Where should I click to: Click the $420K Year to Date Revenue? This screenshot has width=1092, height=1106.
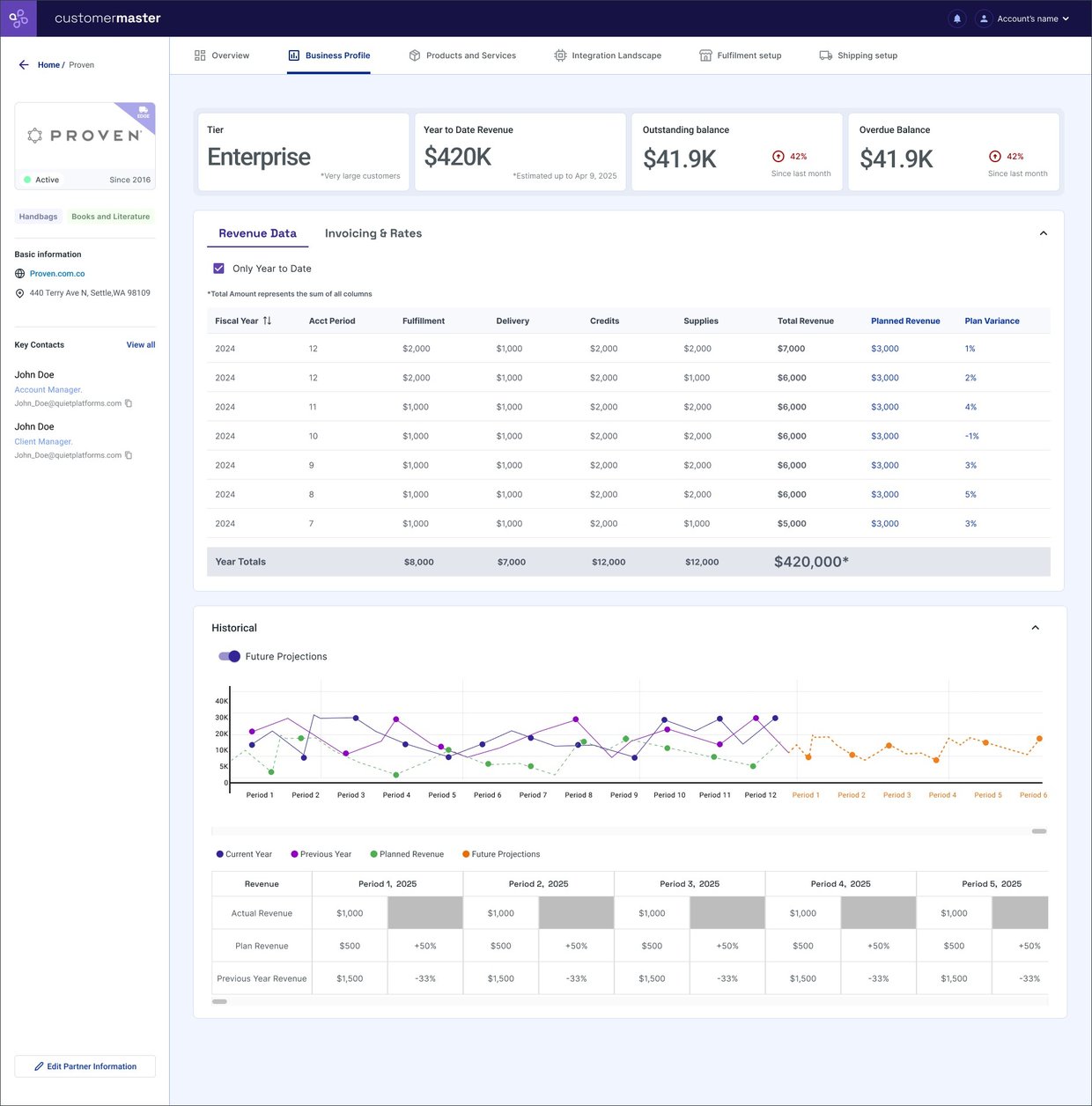tap(458, 157)
